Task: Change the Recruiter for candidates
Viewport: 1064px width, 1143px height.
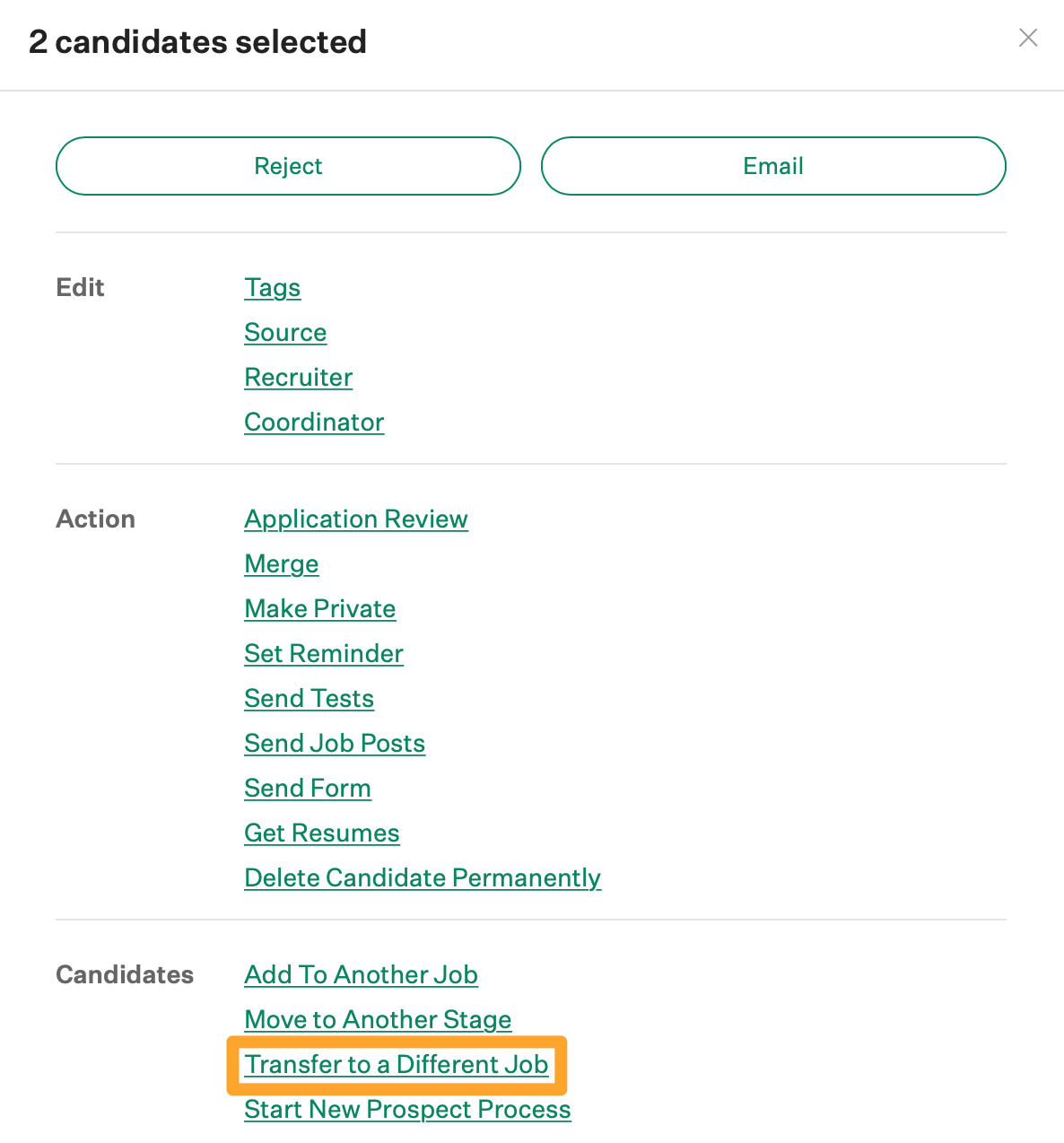Action: pyautogui.click(x=299, y=378)
